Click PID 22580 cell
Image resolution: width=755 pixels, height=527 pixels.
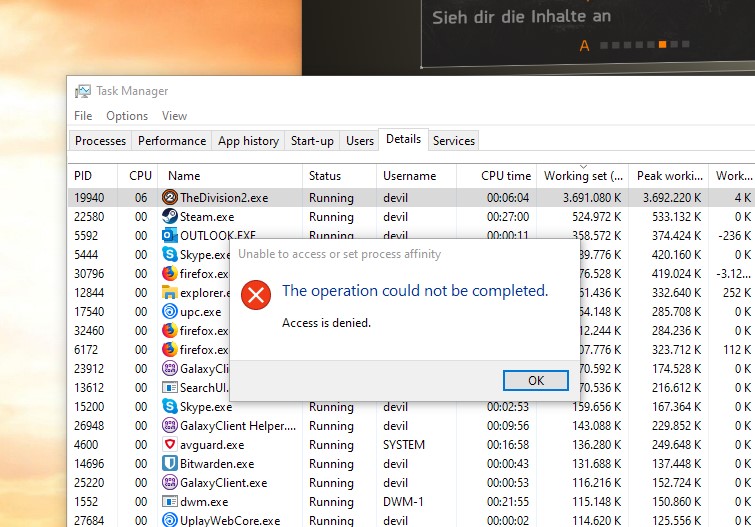tap(89, 217)
